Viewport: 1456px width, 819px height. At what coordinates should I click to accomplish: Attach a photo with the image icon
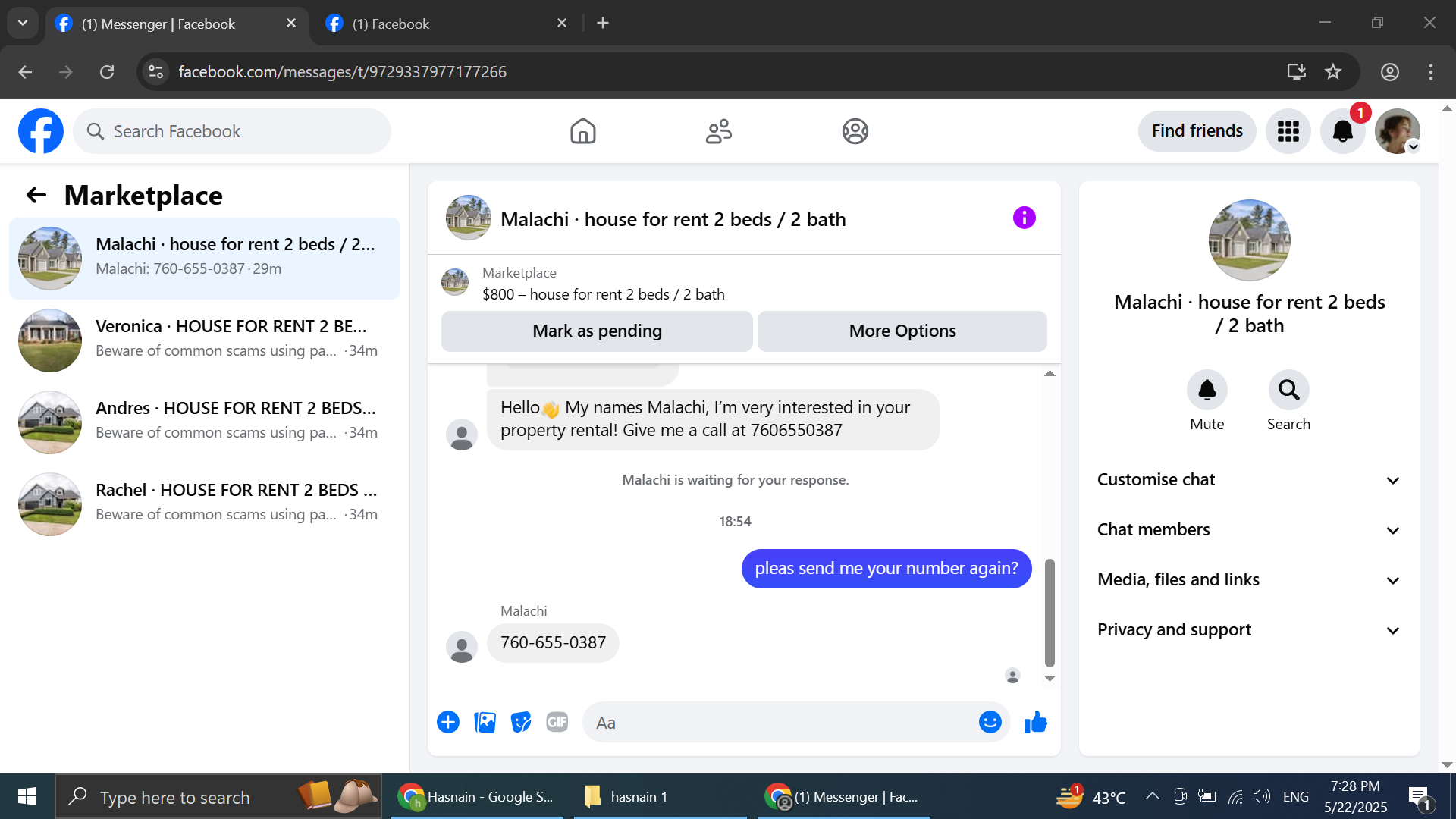(x=485, y=722)
